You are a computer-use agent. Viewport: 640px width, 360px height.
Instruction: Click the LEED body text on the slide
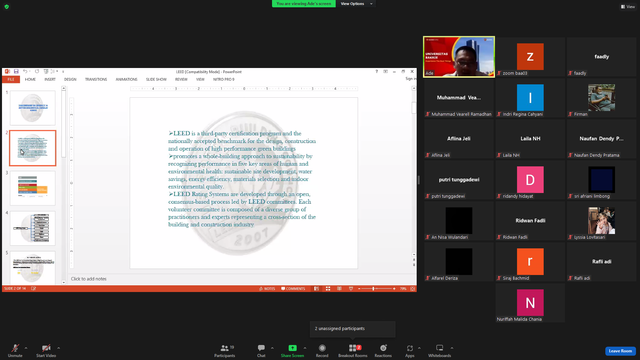[242, 179]
